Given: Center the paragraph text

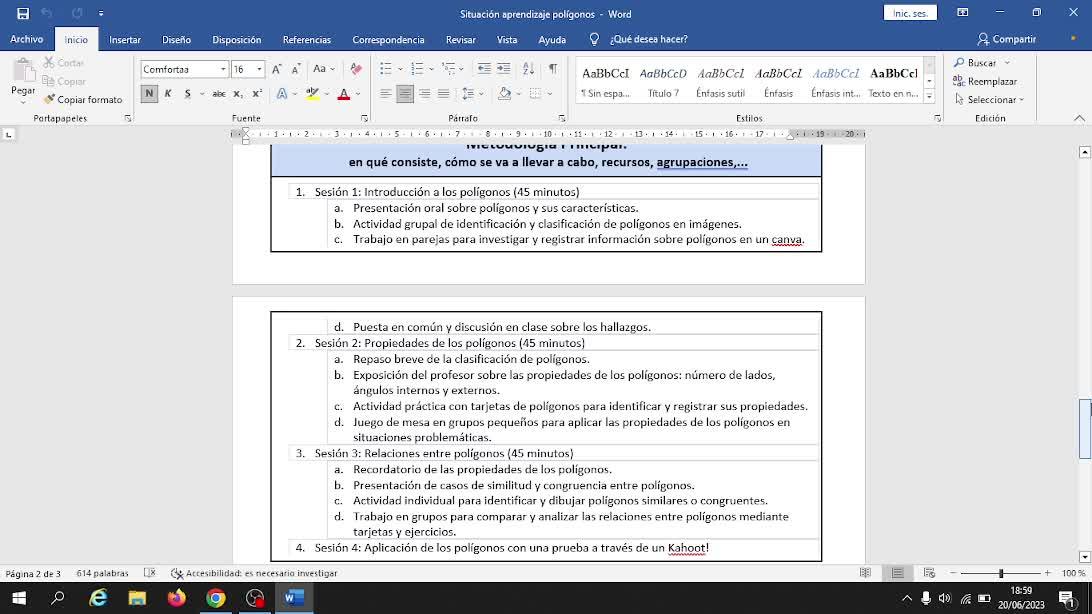Looking at the screenshot, I should [x=405, y=93].
